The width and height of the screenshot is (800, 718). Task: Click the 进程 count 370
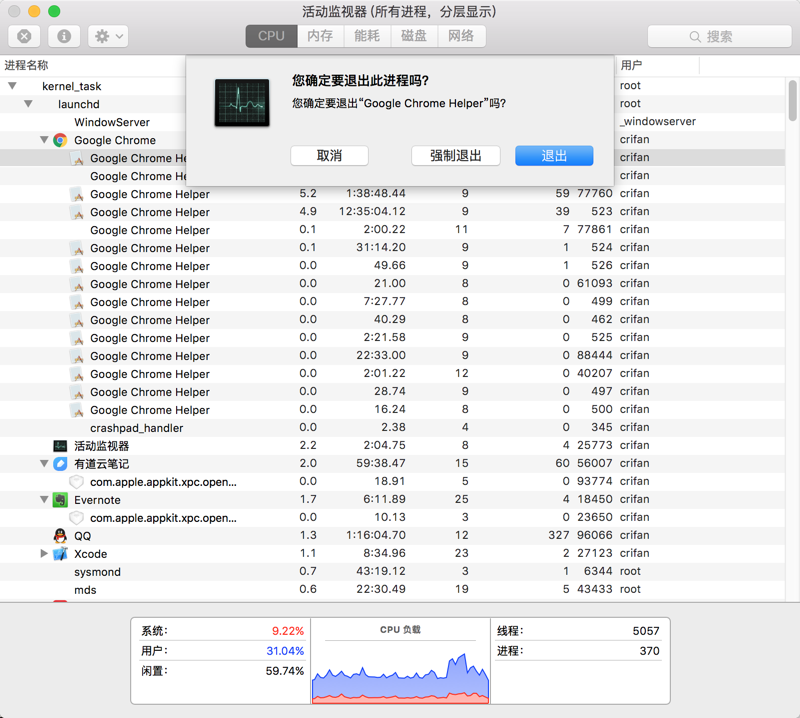coord(649,651)
